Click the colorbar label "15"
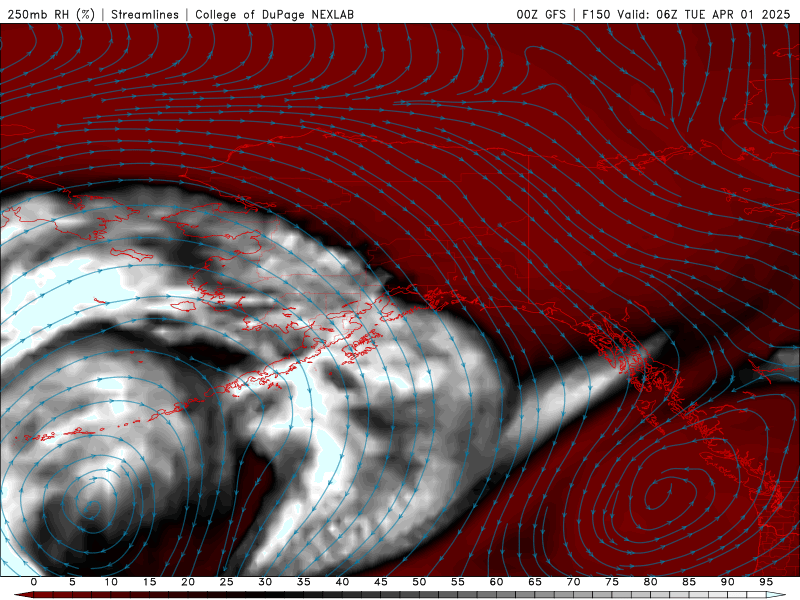This screenshot has width=800, height=600. pyautogui.click(x=149, y=582)
